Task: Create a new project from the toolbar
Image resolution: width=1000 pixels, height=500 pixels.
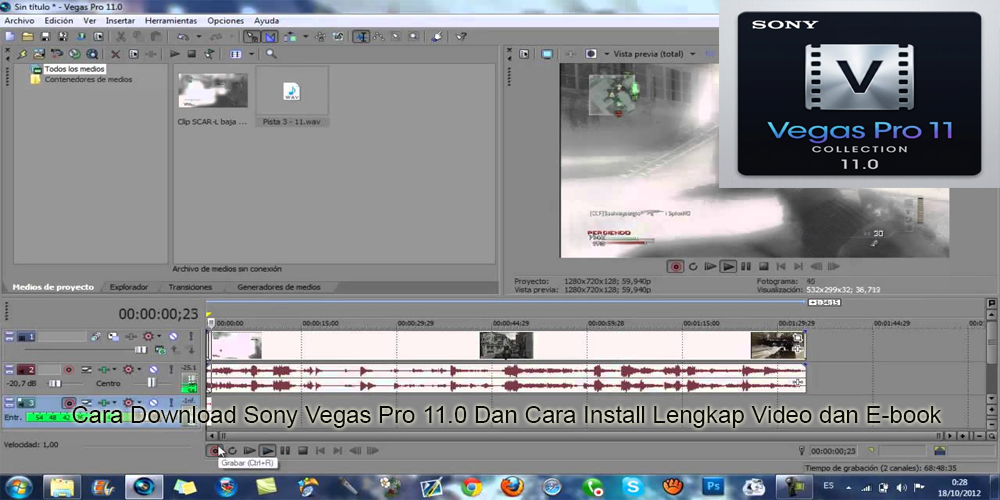Action: [x=10, y=36]
